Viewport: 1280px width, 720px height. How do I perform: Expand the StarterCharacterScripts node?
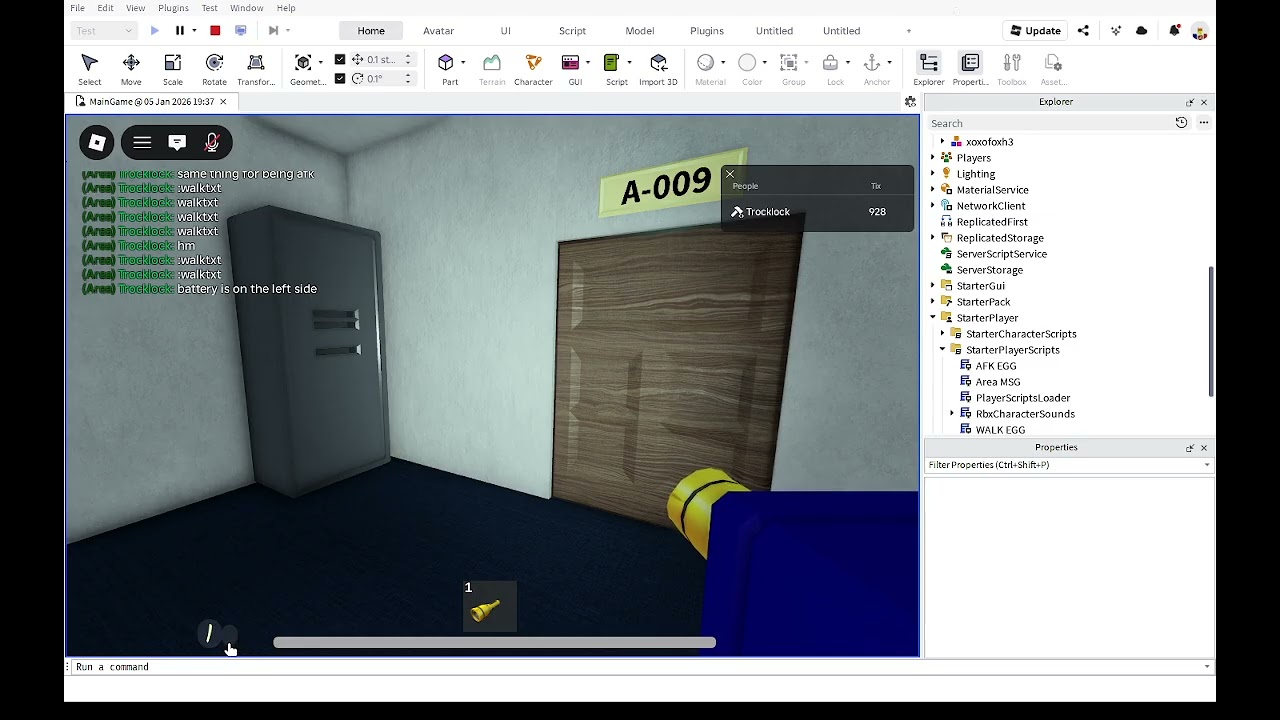point(943,334)
